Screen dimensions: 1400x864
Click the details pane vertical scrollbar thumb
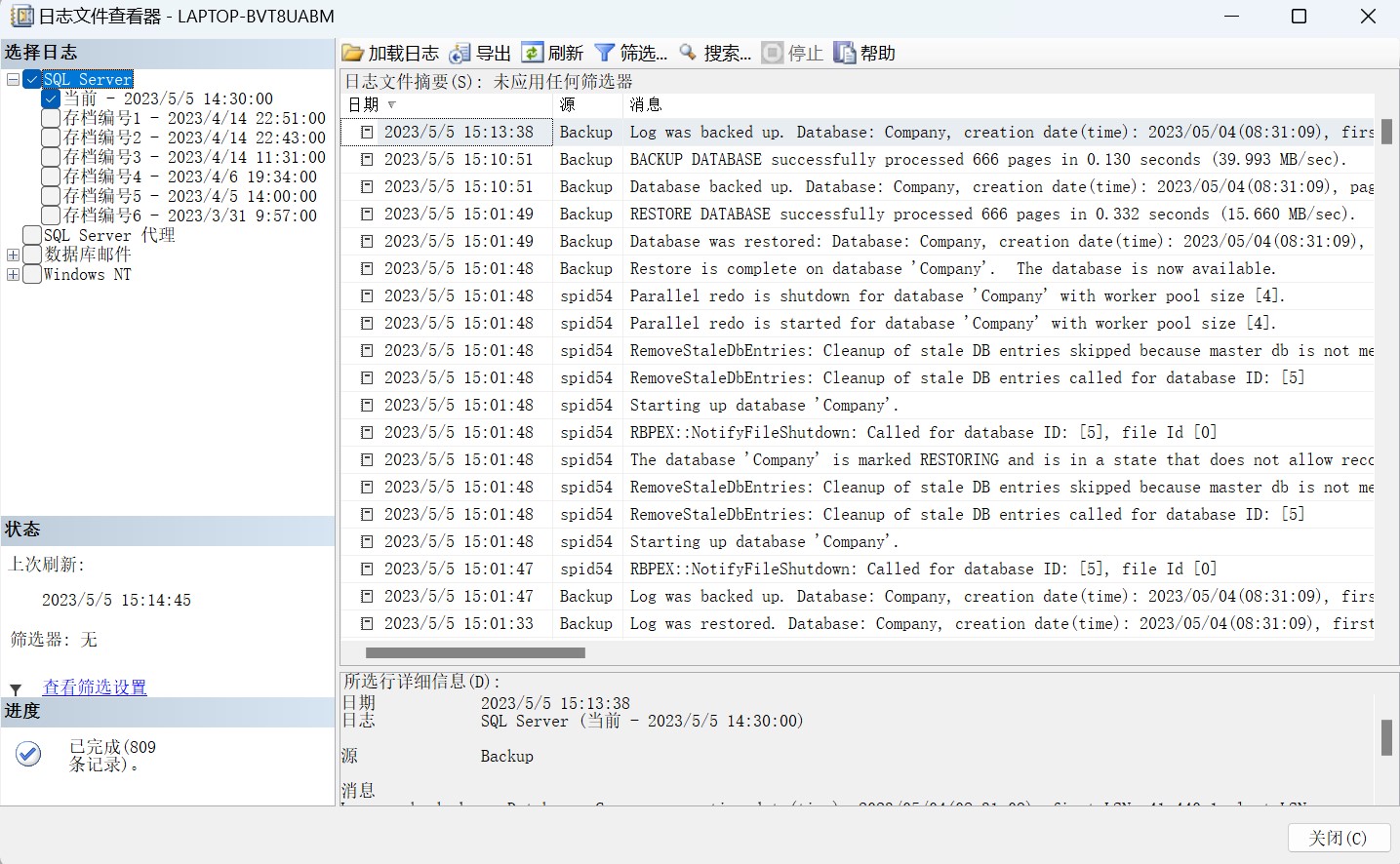click(x=1386, y=737)
